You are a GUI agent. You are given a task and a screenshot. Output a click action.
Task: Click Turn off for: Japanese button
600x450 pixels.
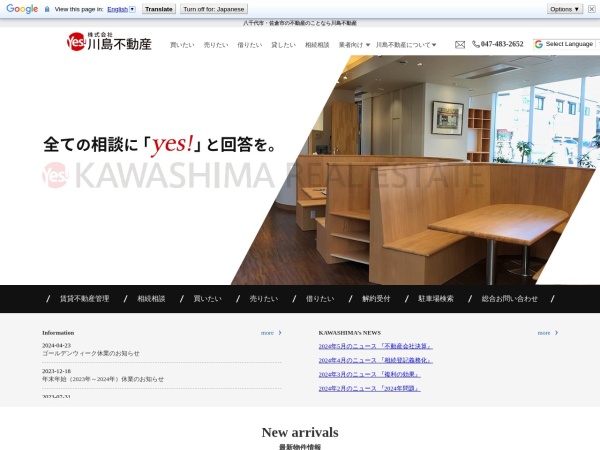pyautogui.click(x=214, y=9)
